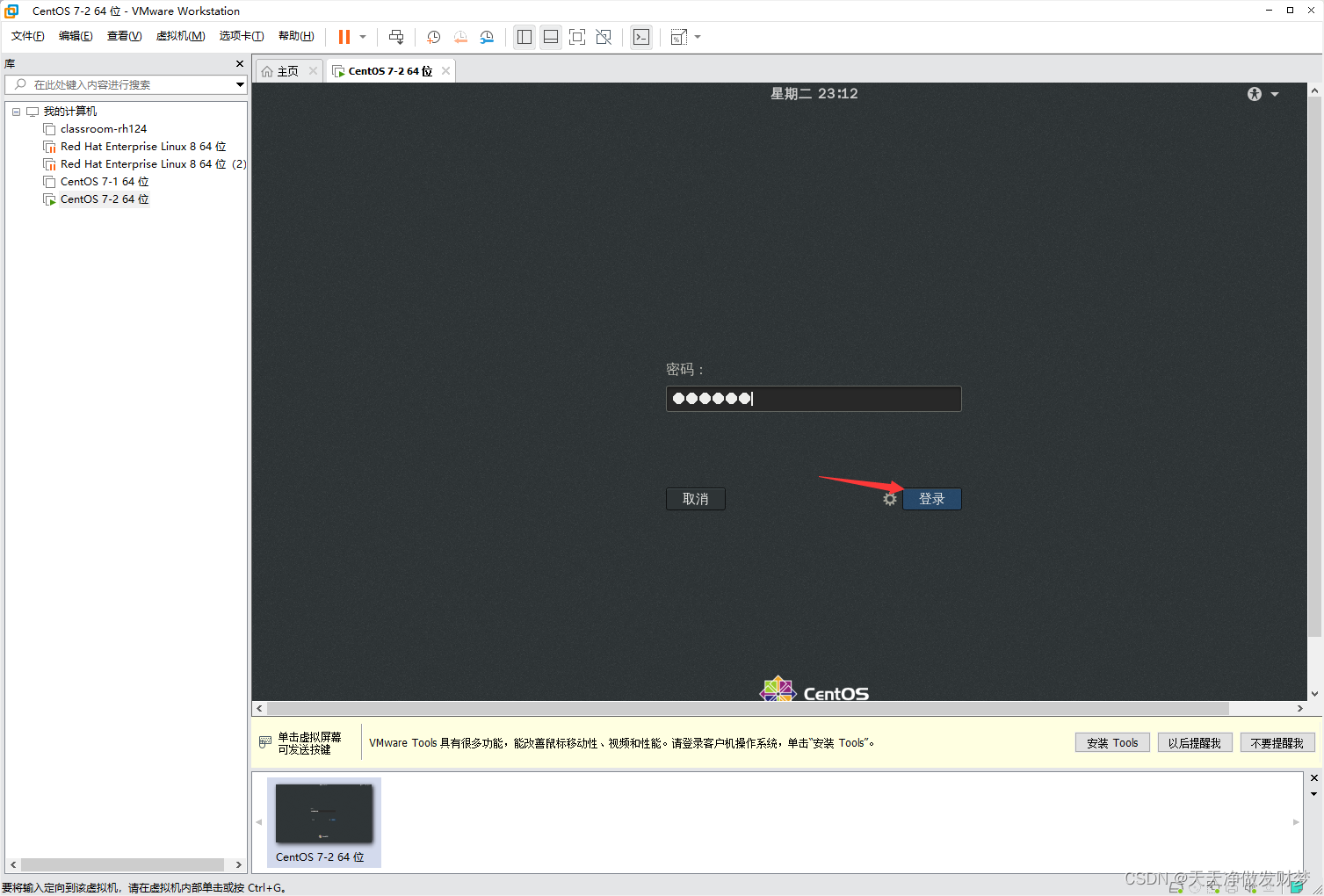Switch to Unity mode
This screenshot has height=896, width=1324.
coord(604,37)
